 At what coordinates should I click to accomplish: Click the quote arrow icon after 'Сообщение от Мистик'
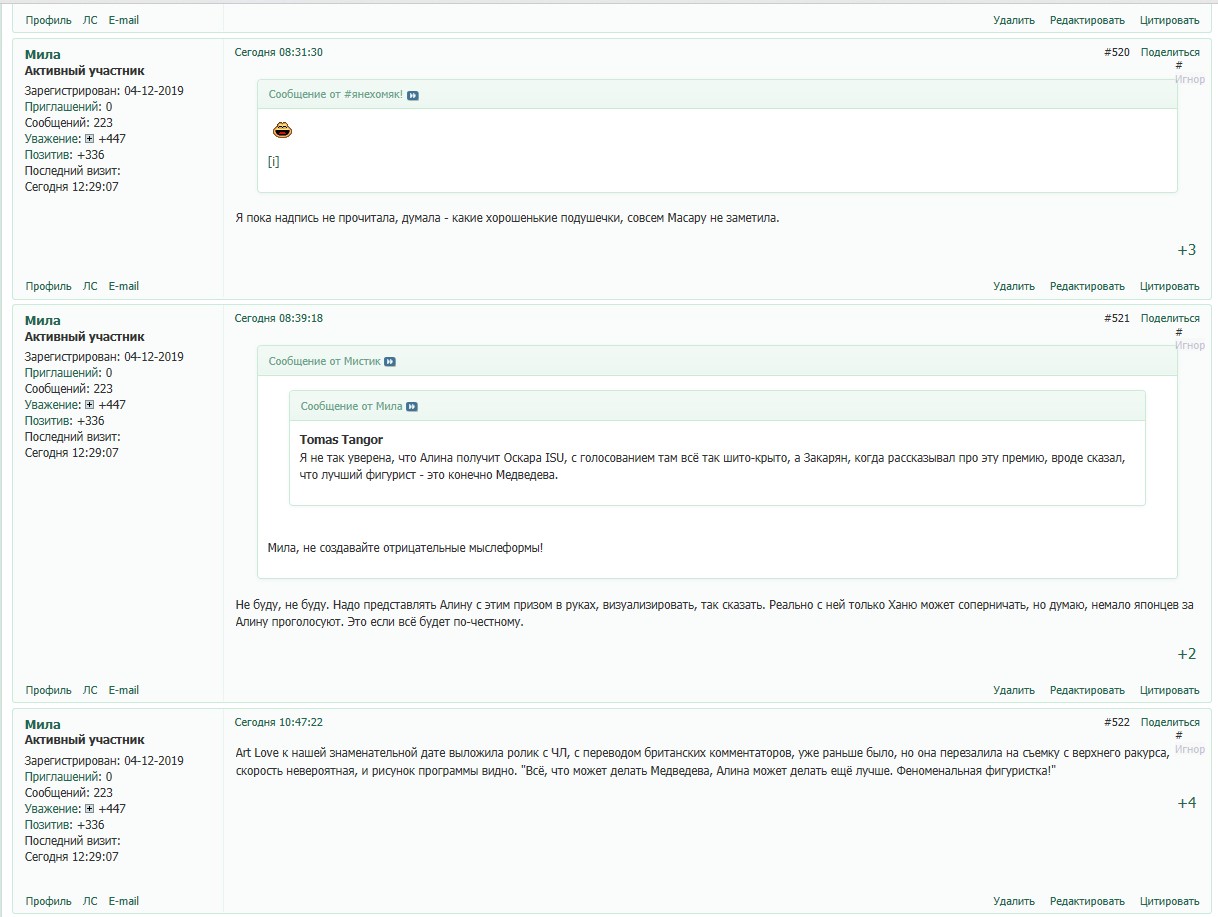click(390, 362)
